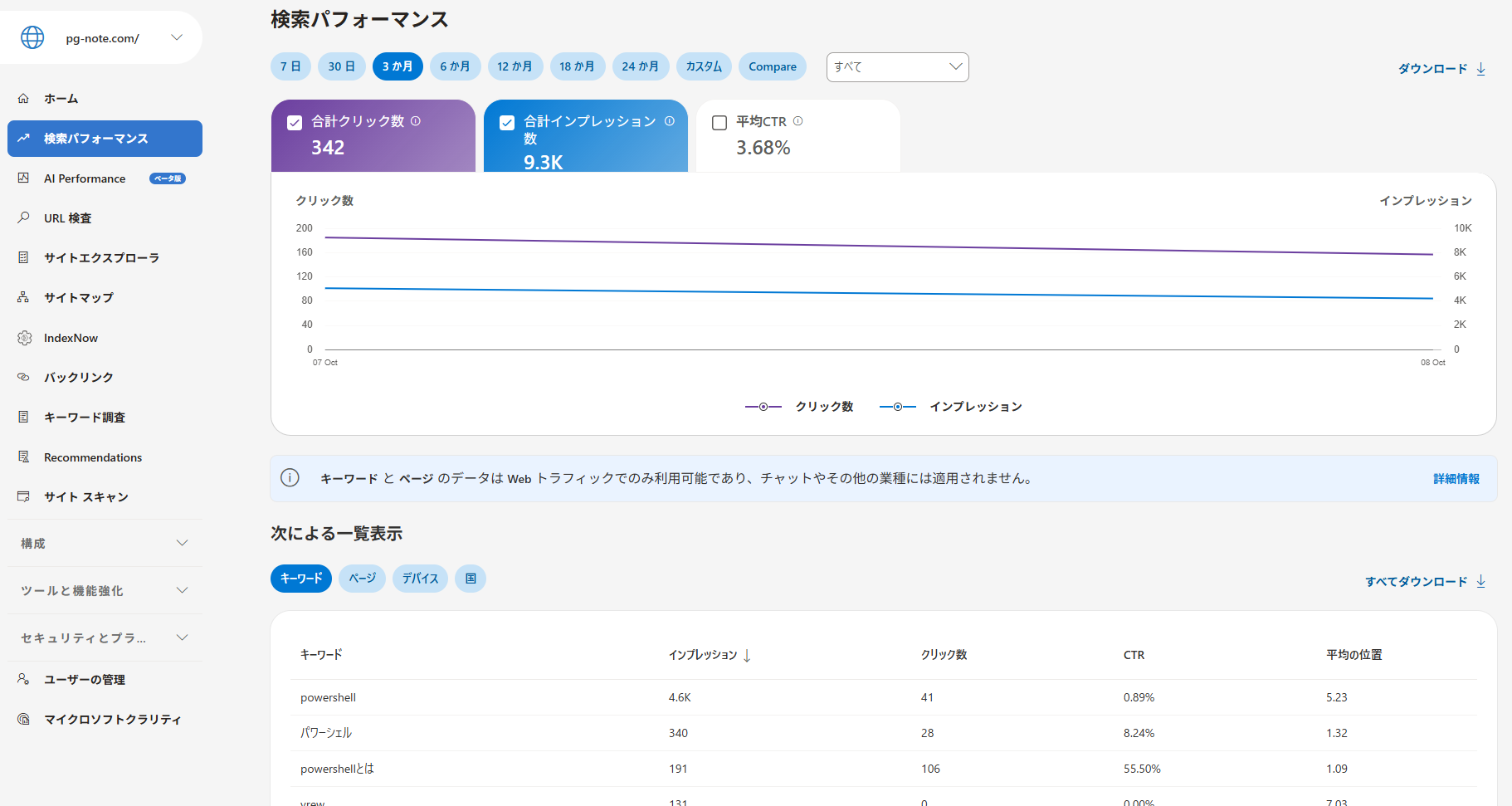Click the globe site icon

[x=32, y=37]
